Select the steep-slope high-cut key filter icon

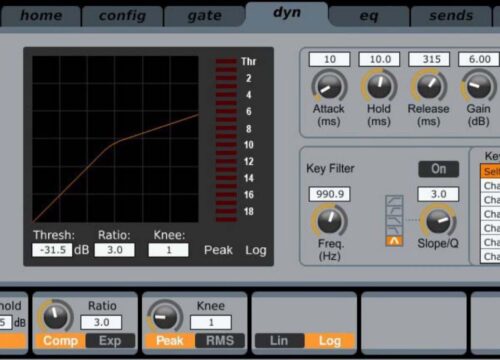(394, 230)
